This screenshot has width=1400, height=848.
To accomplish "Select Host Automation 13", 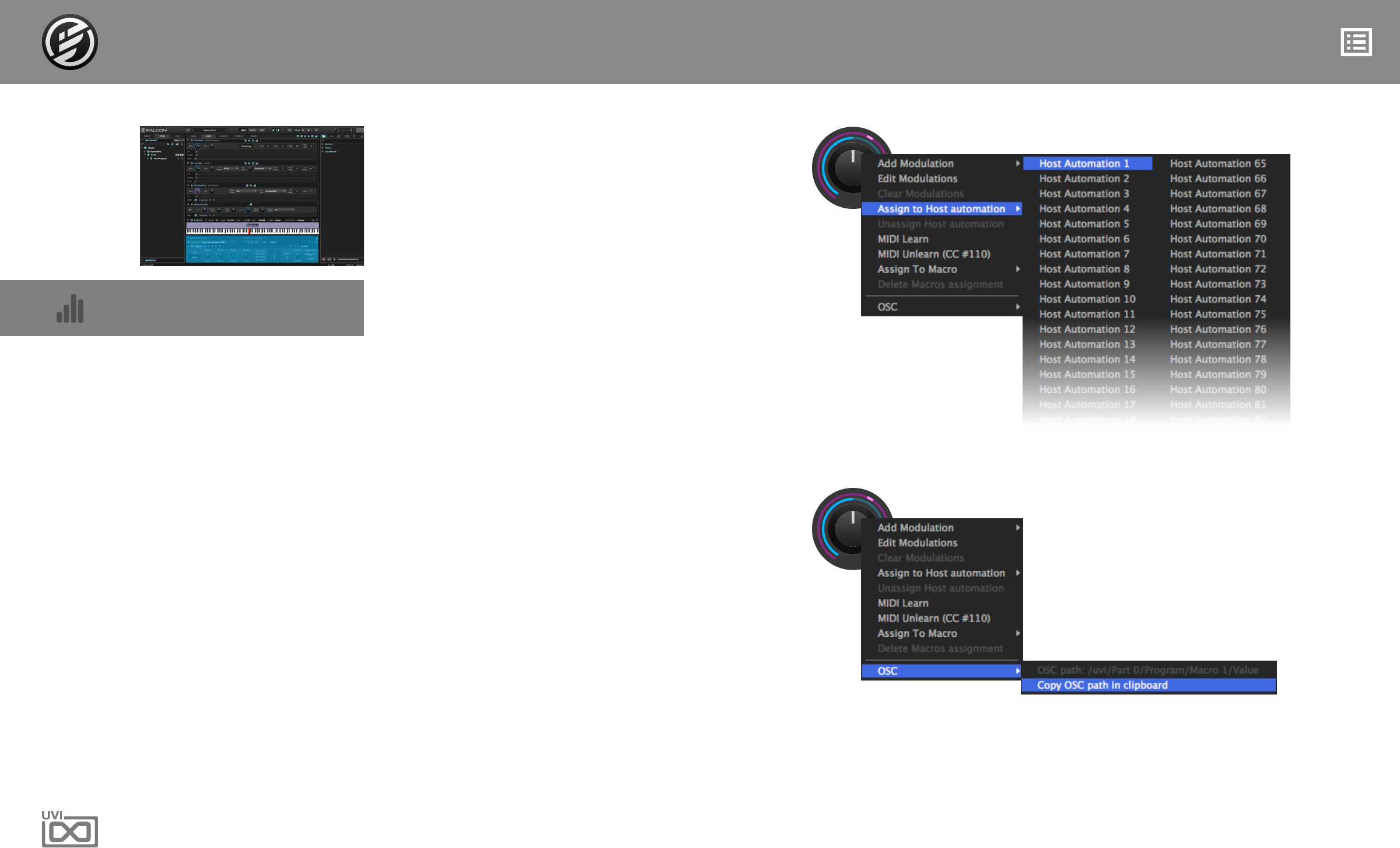I will tap(1087, 344).
